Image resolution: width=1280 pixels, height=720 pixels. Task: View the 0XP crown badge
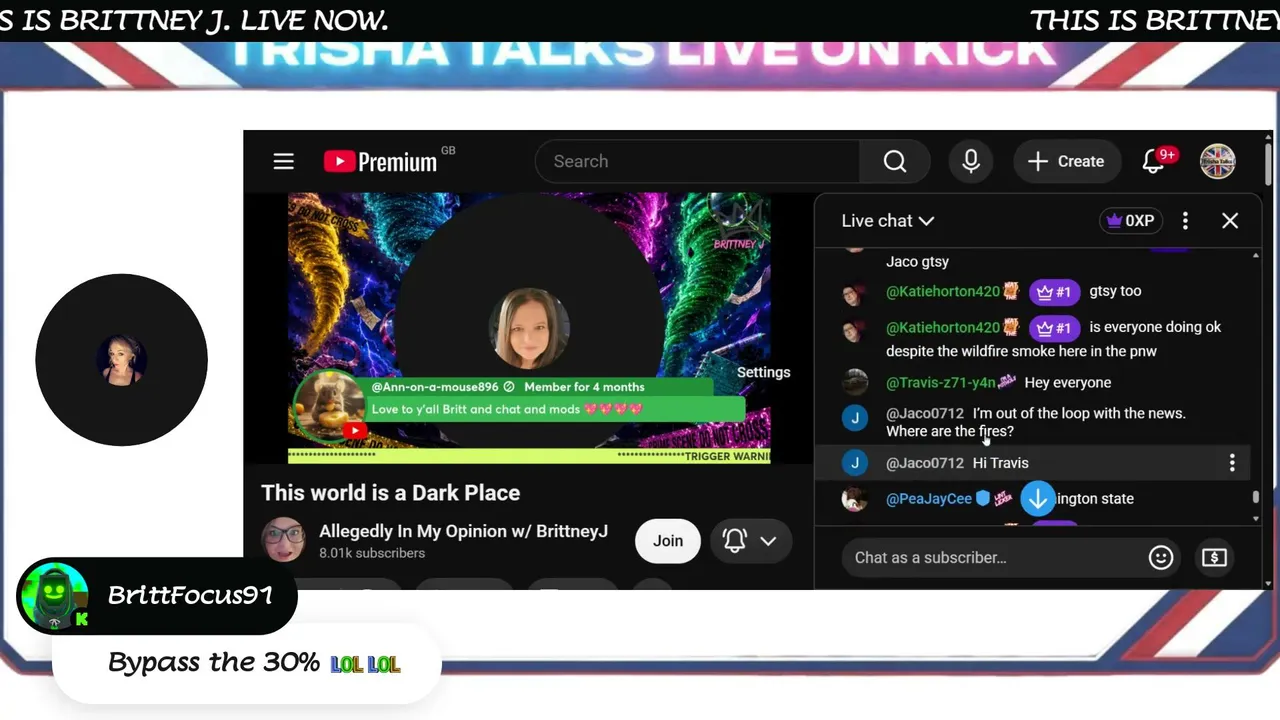point(1131,221)
